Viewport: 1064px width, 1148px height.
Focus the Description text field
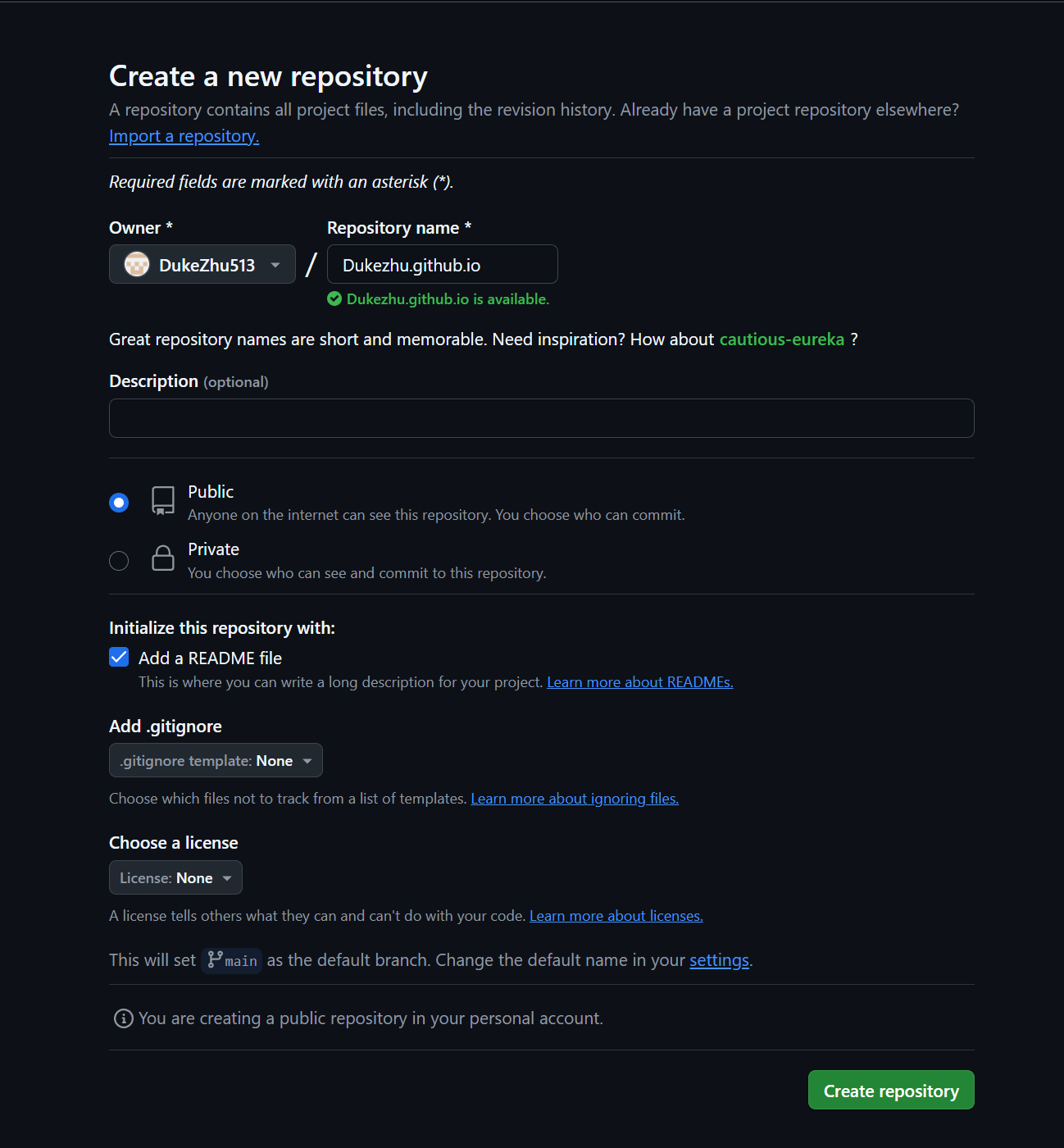(541, 418)
